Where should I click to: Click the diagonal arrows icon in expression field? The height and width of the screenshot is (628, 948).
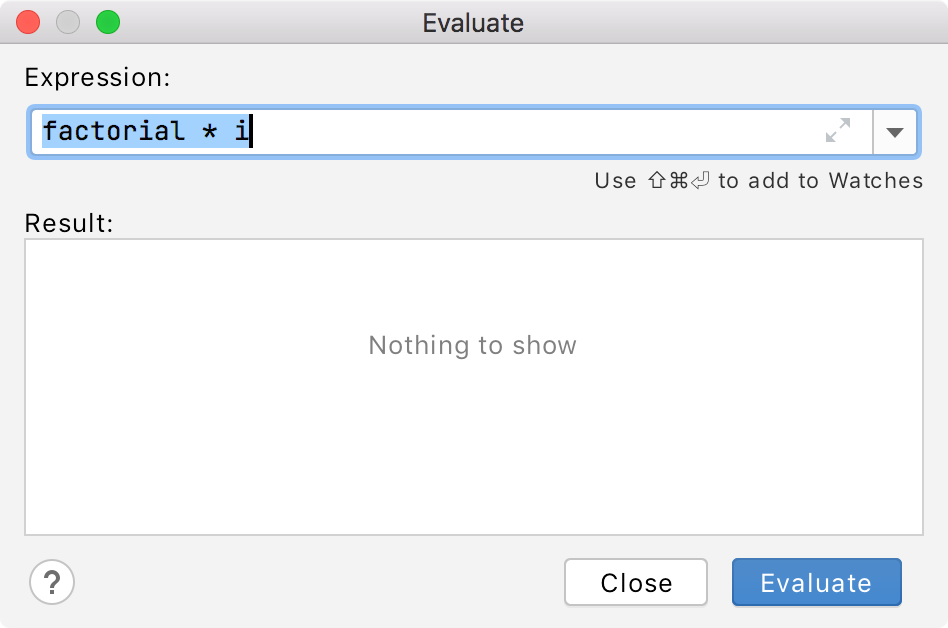tap(838, 131)
